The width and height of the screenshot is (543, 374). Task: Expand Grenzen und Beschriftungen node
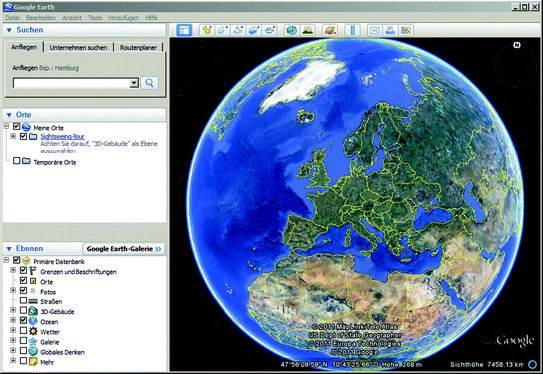coord(13,270)
